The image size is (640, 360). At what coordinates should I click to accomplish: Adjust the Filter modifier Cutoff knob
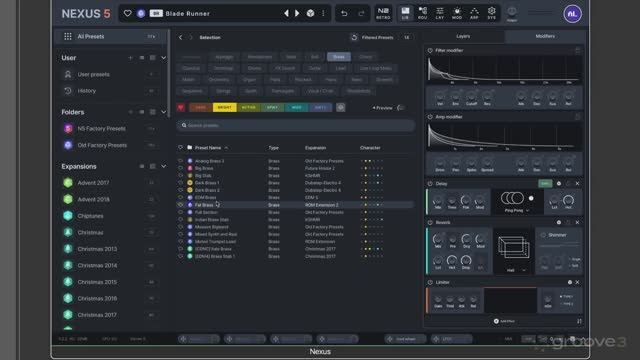pyautogui.click(x=471, y=98)
